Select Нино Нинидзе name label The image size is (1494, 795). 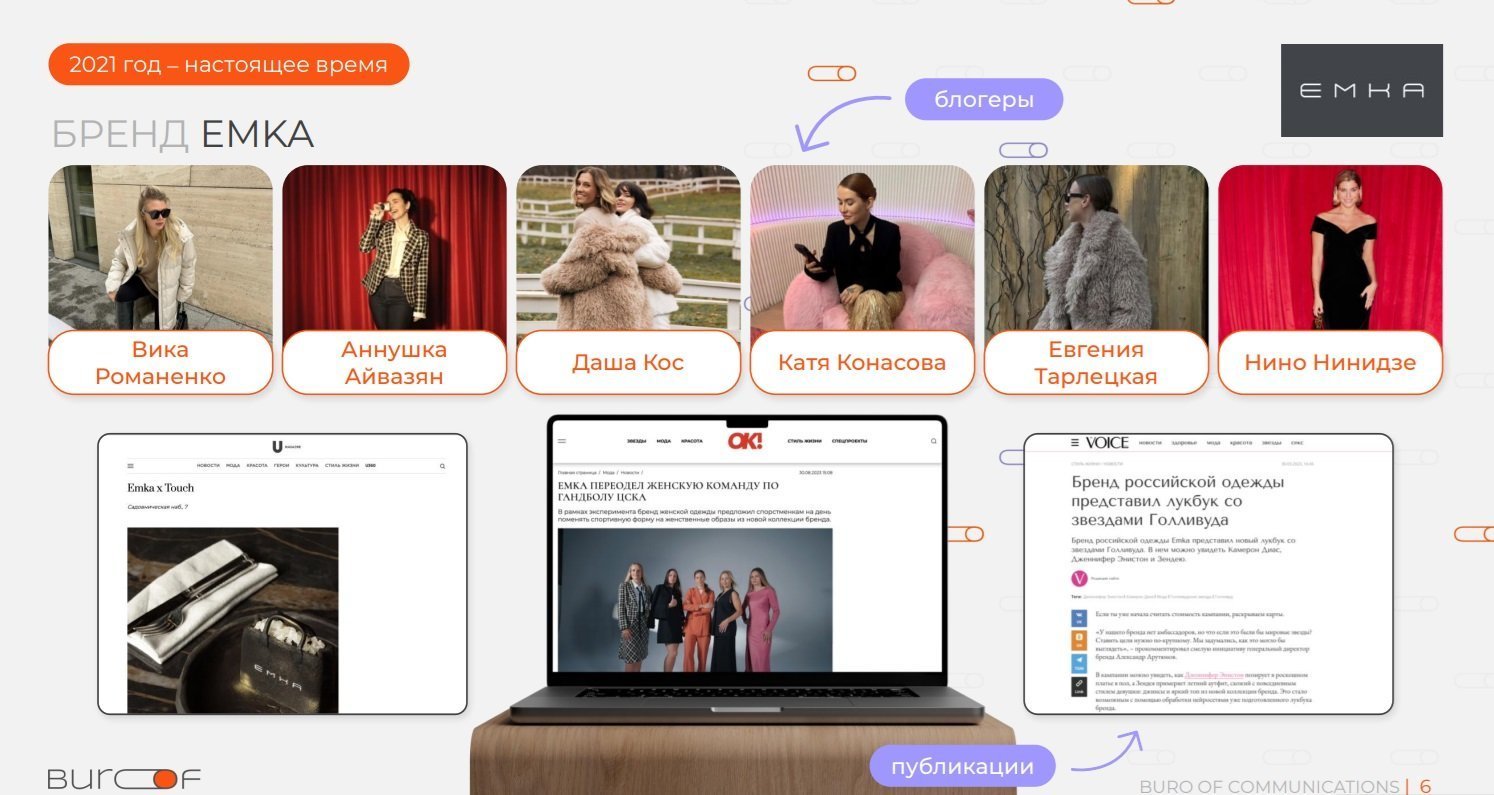[1330, 363]
